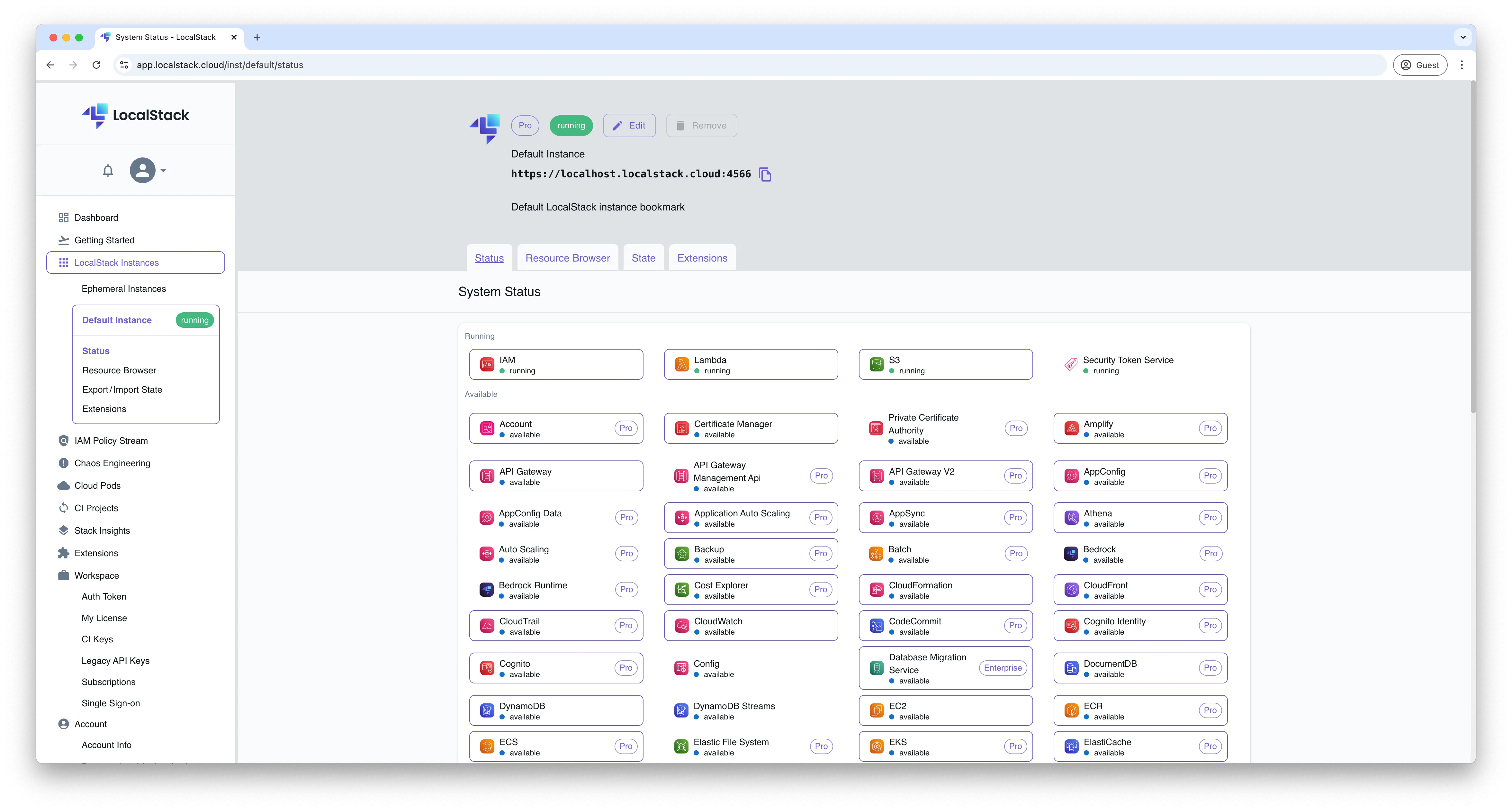Select the Lambda service icon
The image size is (1512, 811).
point(681,364)
